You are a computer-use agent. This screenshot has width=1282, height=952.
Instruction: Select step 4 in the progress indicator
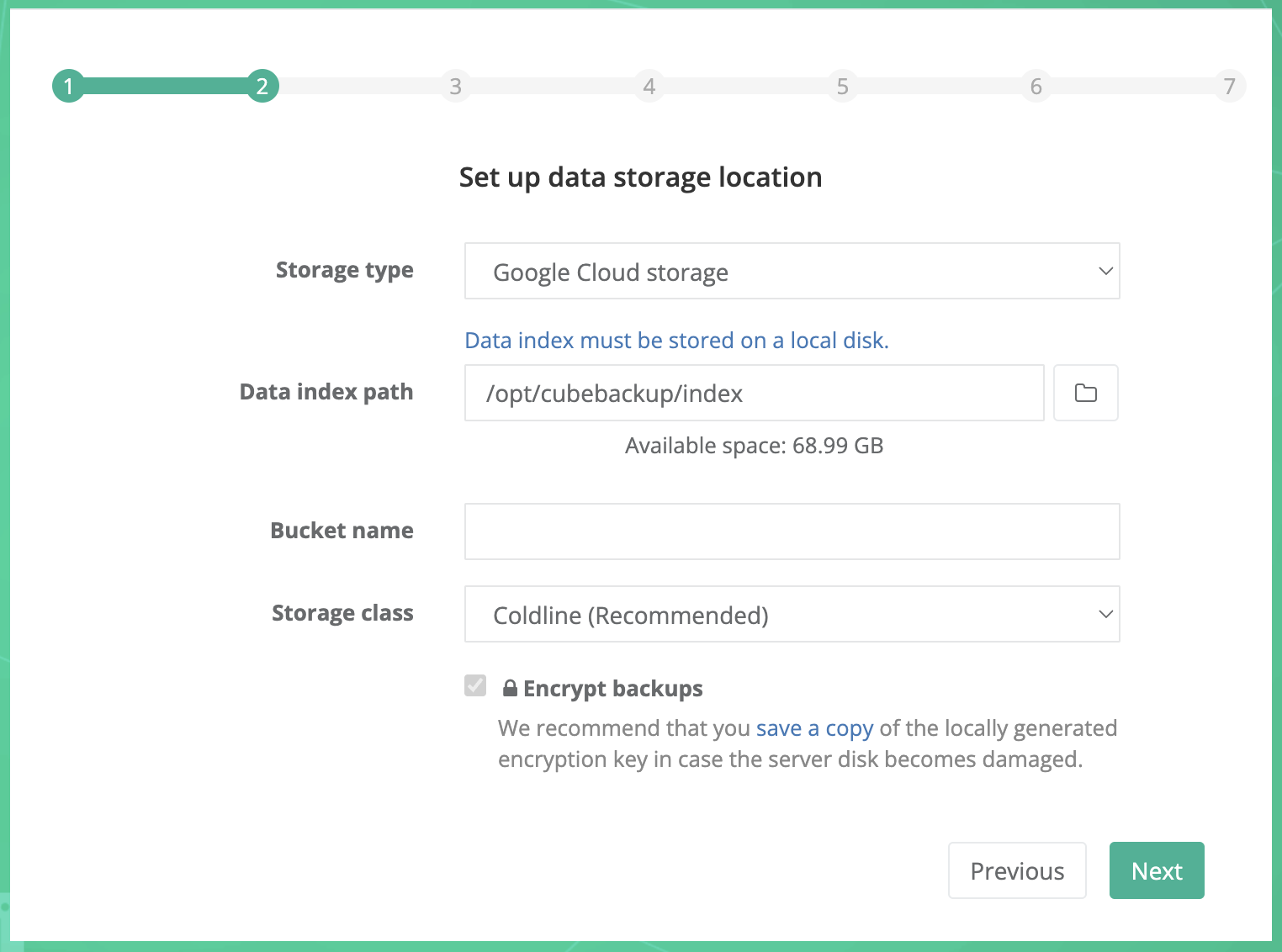[649, 86]
